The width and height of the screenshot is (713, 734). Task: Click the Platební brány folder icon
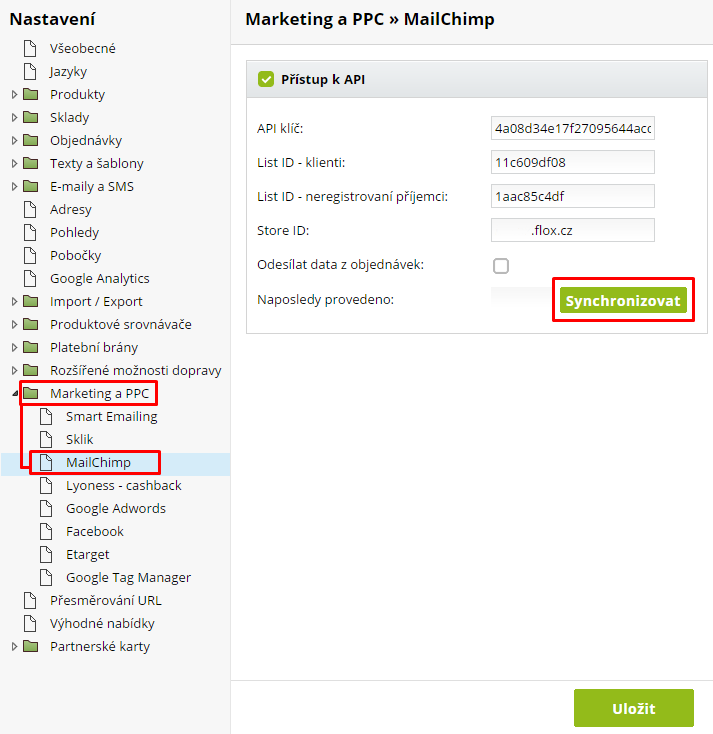point(31,348)
